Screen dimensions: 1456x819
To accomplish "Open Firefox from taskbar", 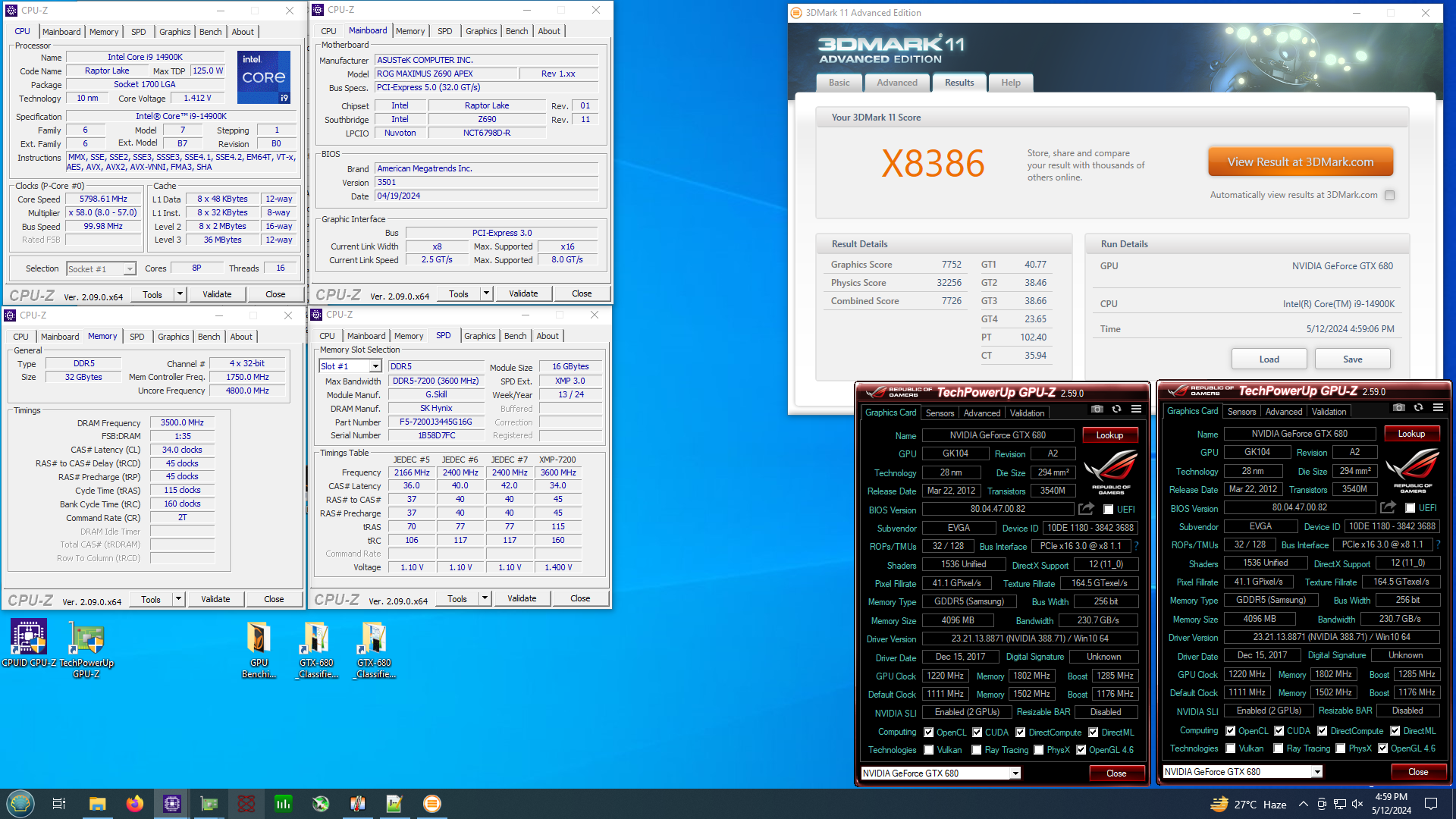I will point(135,804).
